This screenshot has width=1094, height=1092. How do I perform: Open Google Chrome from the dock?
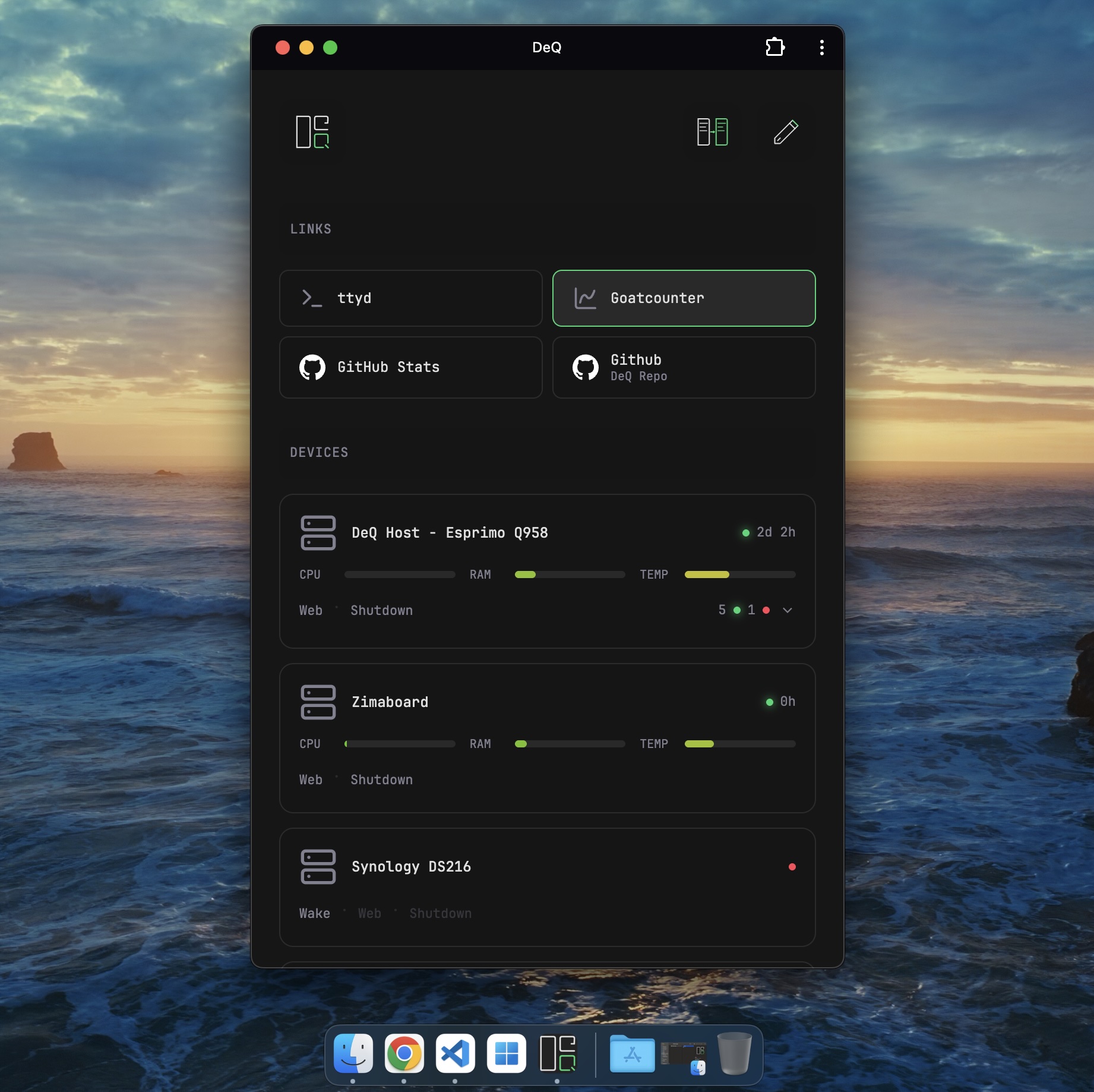(404, 1053)
